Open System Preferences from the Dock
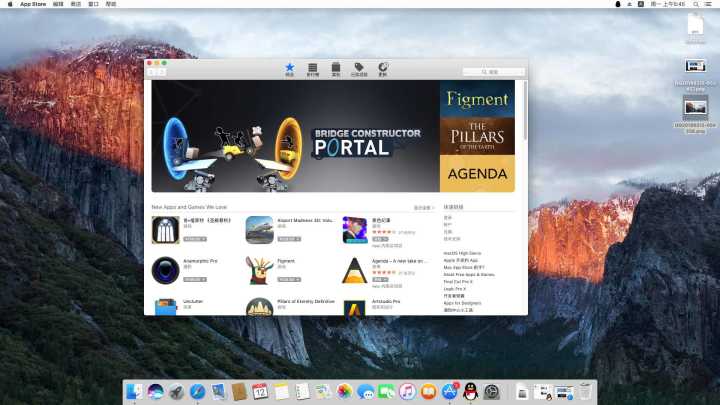Image resolution: width=720 pixels, height=405 pixels. coord(491,392)
